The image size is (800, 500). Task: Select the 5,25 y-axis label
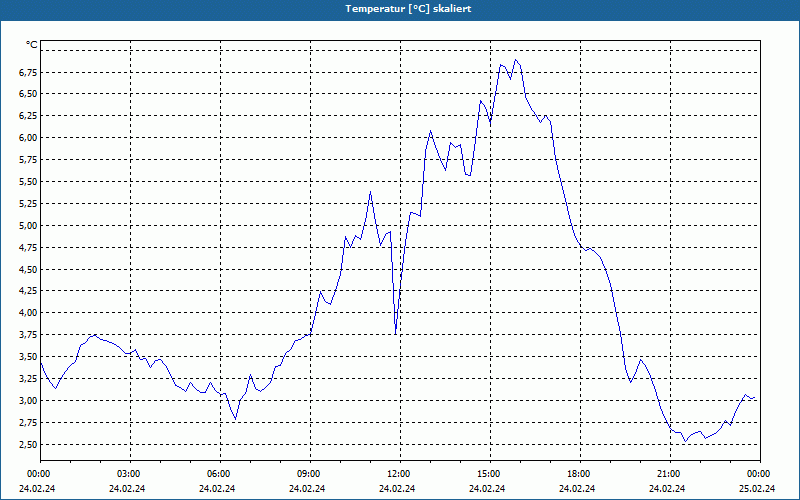(28, 204)
